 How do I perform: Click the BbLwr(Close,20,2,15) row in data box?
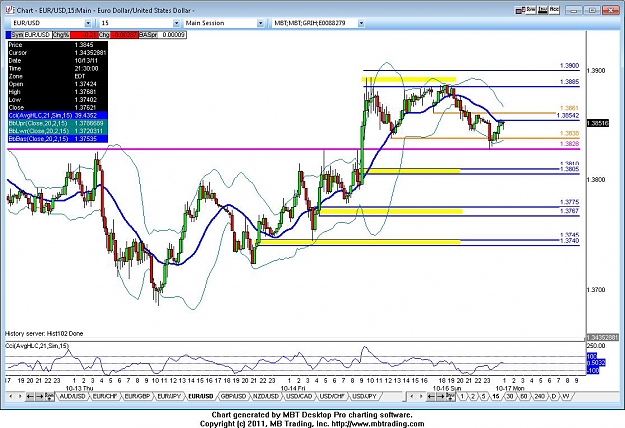pos(58,131)
